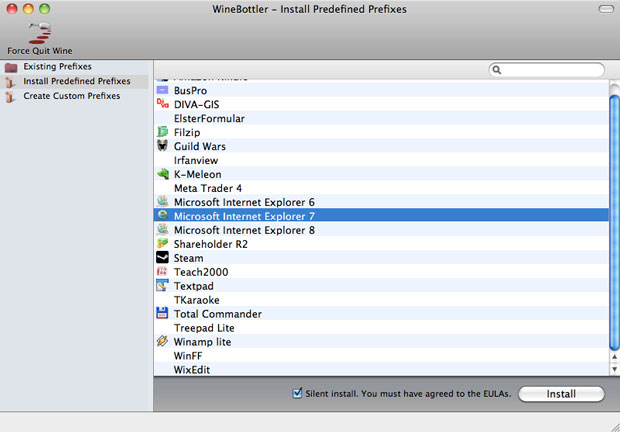Click the Shareholder R2 icon

pos(163,243)
